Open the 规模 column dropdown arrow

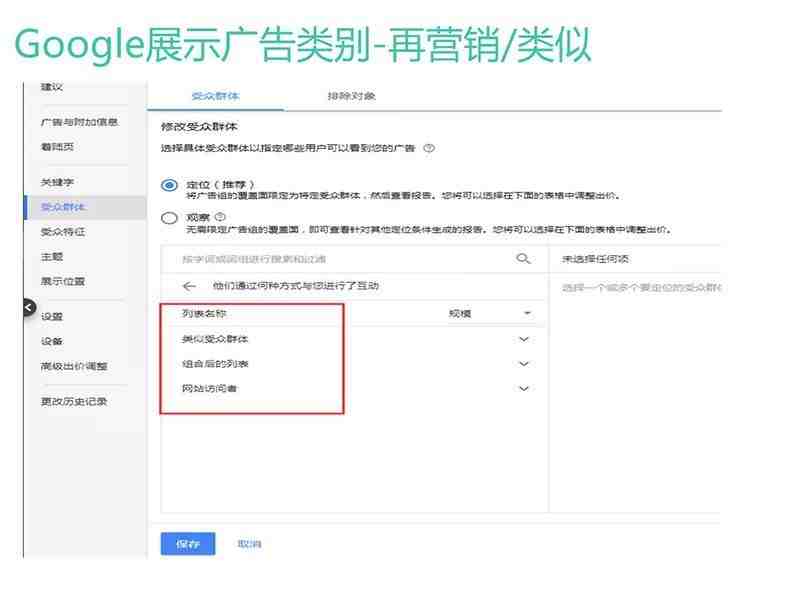tap(528, 313)
